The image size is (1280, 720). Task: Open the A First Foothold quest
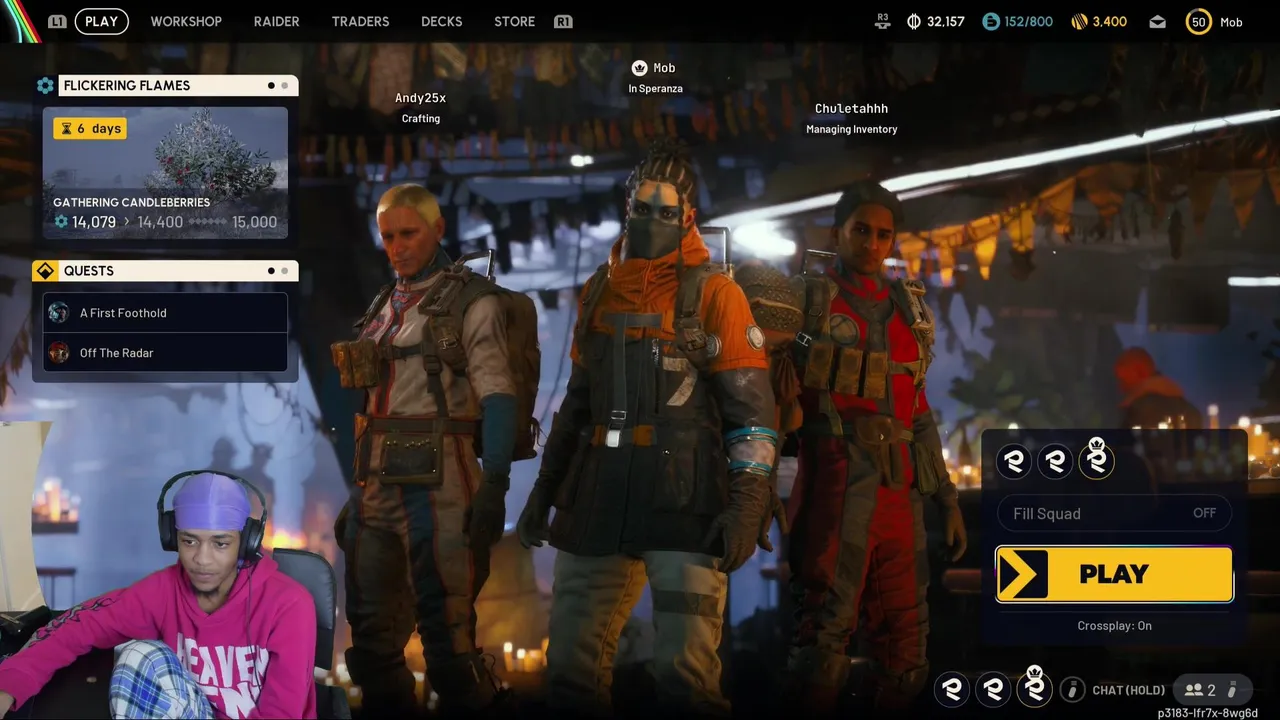pos(165,313)
